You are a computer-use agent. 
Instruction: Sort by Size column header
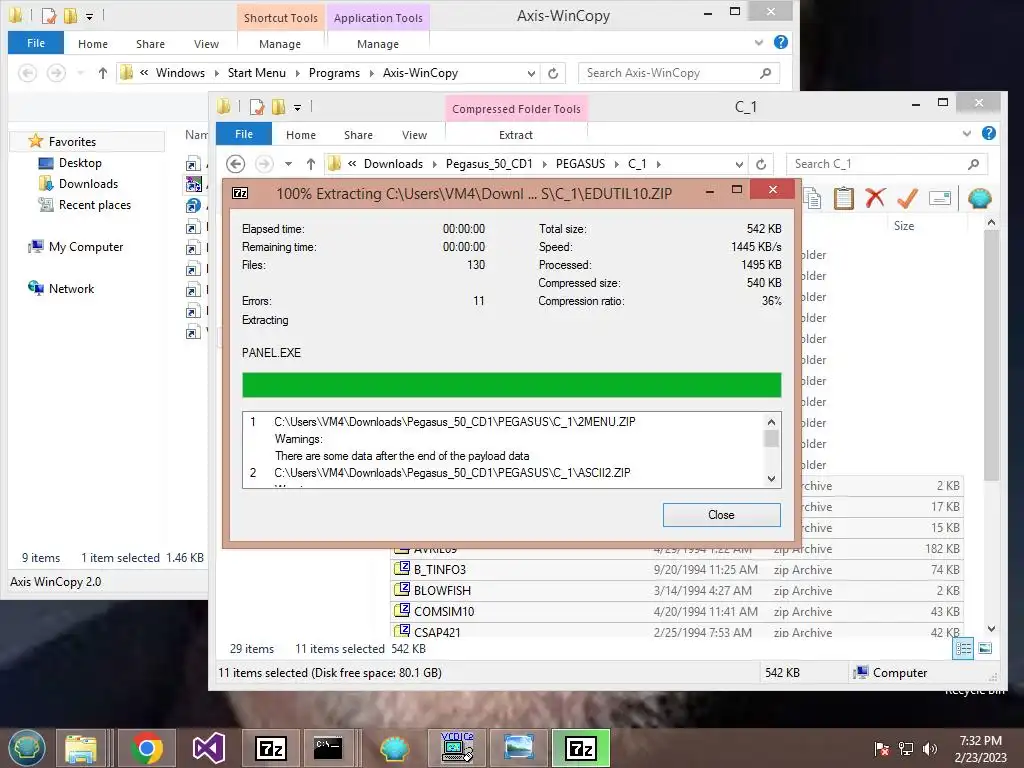(x=904, y=226)
